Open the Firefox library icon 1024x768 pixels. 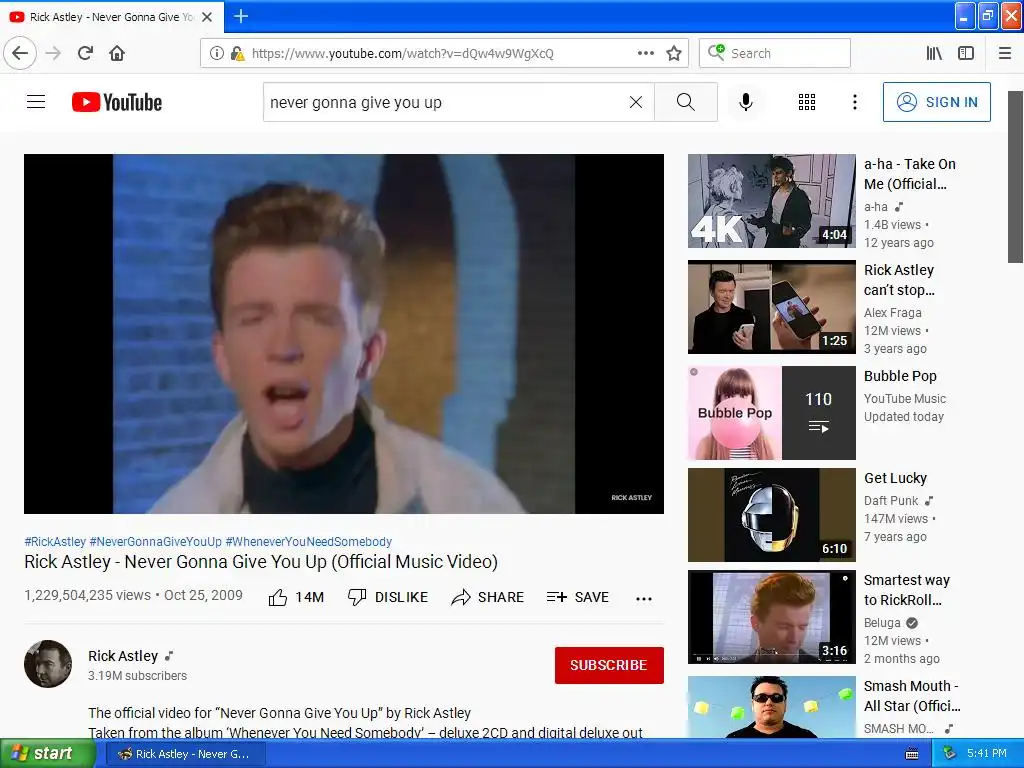click(934, 53)
